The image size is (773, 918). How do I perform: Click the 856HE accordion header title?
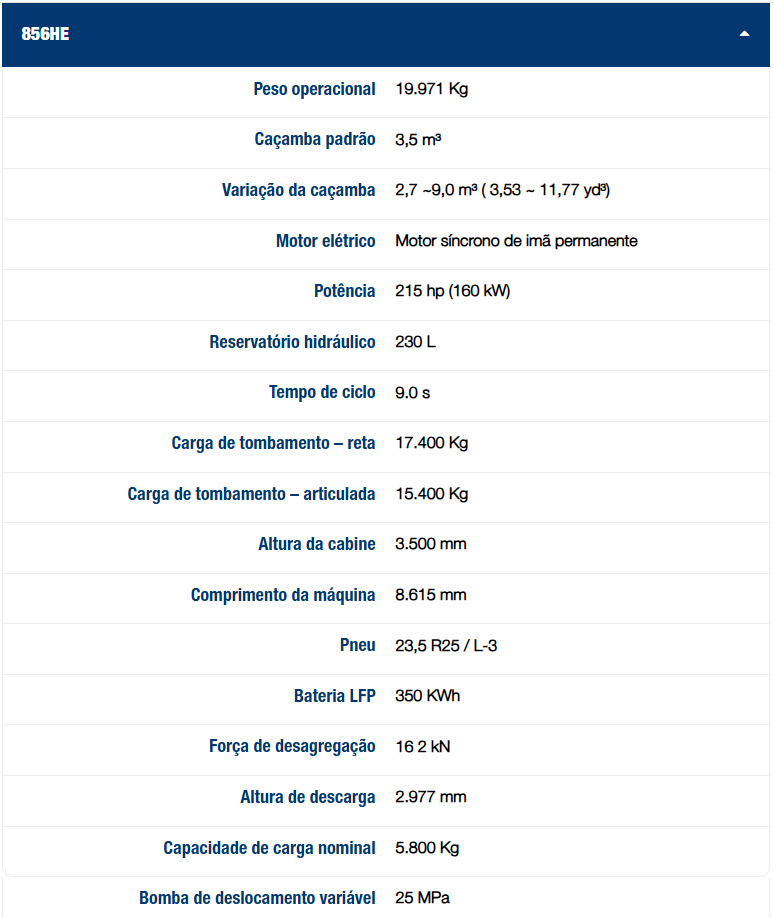(x=45, y=34)
